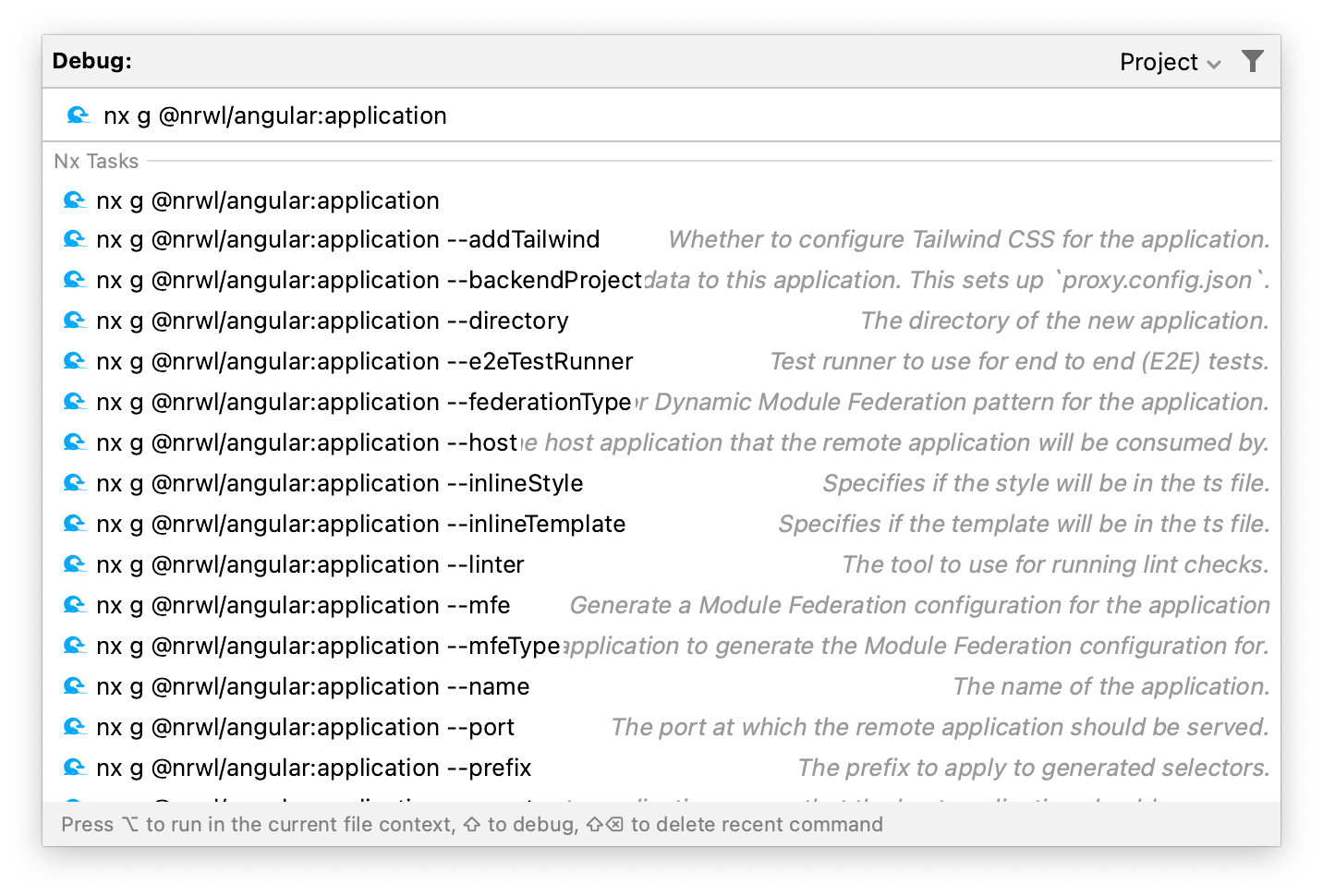Select the --addTailwind command suggestion
This screenshot has width=1323, height=896.
point(661,239)
